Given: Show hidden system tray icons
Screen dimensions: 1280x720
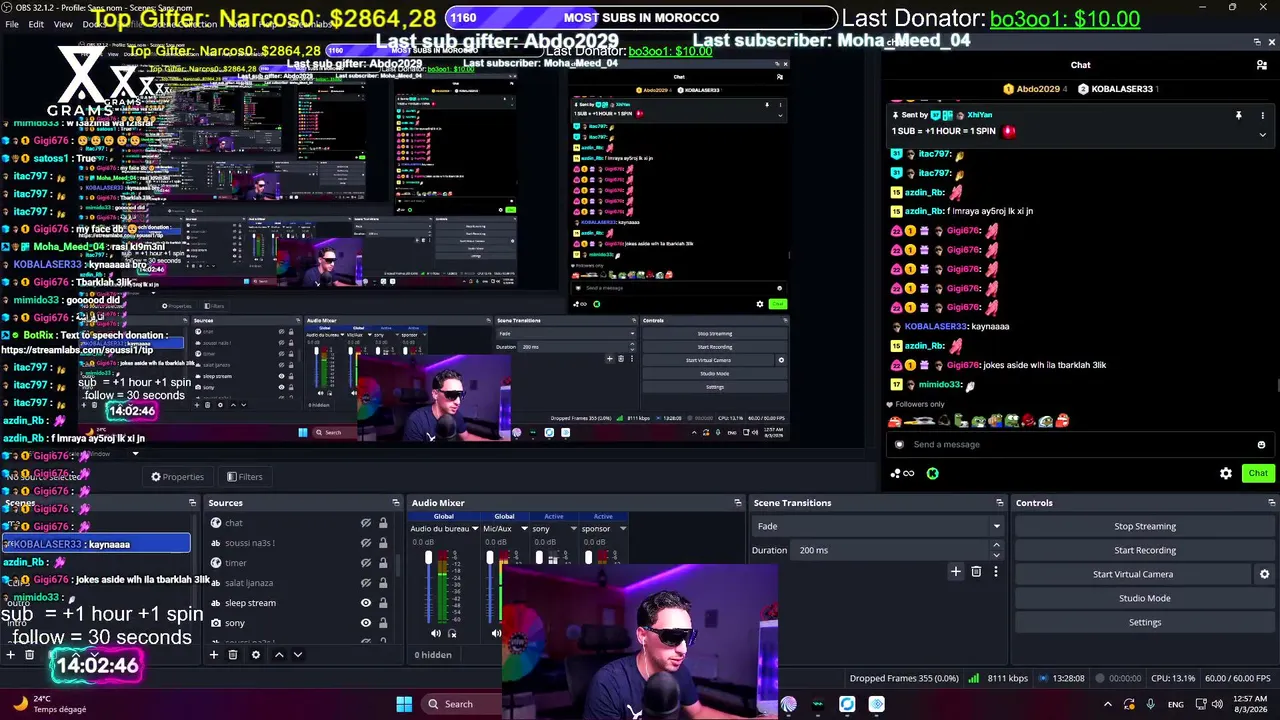Looking at the screenshot, I should (x=1107, y=704).
